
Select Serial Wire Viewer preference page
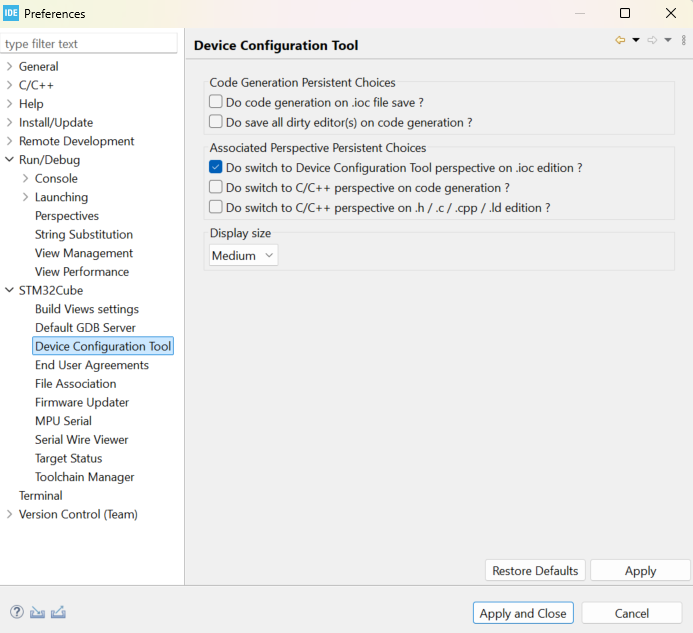(x=81, y=440)
